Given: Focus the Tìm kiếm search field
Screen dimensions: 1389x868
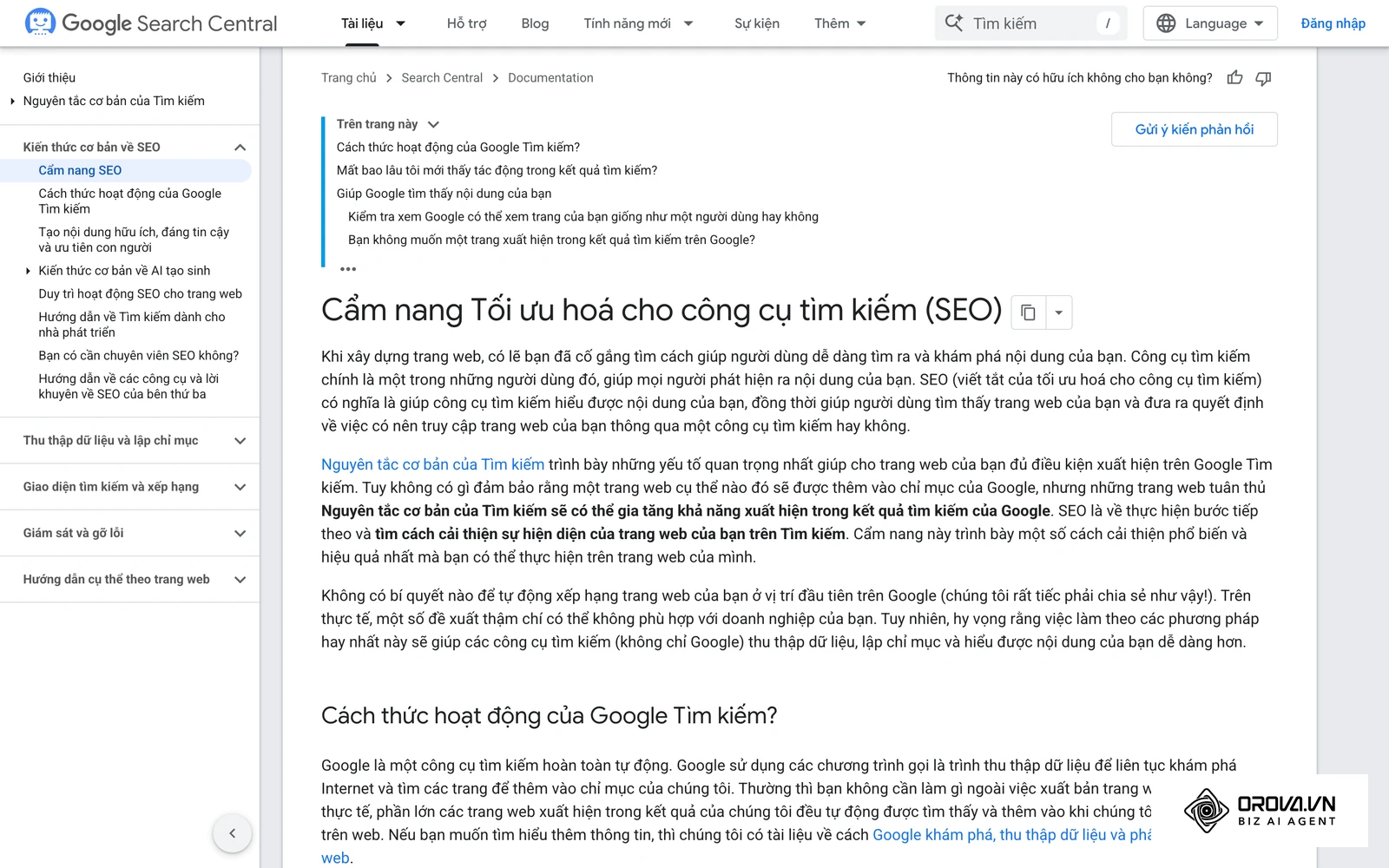Looking at the screenshot, I should [x=1031, y=23].
